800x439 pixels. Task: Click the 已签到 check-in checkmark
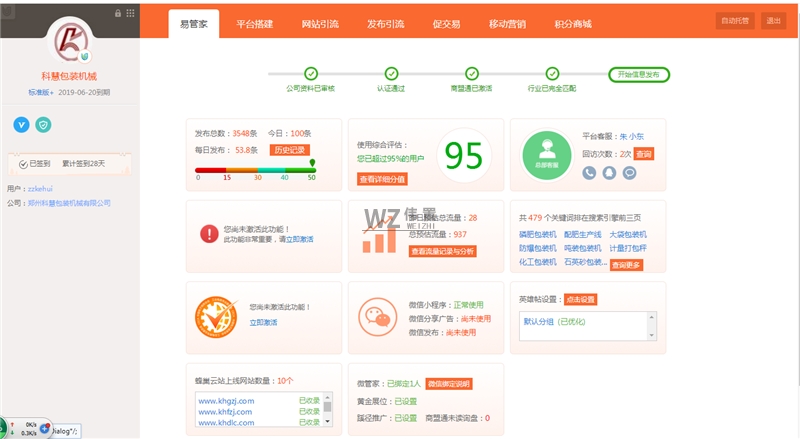click(22, 163)
